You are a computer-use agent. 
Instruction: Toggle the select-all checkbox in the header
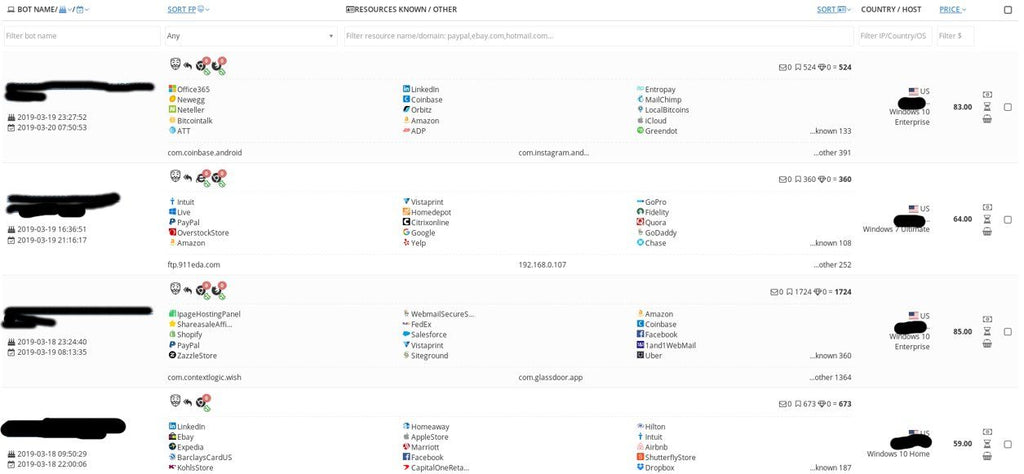(x=1007, y=9)
